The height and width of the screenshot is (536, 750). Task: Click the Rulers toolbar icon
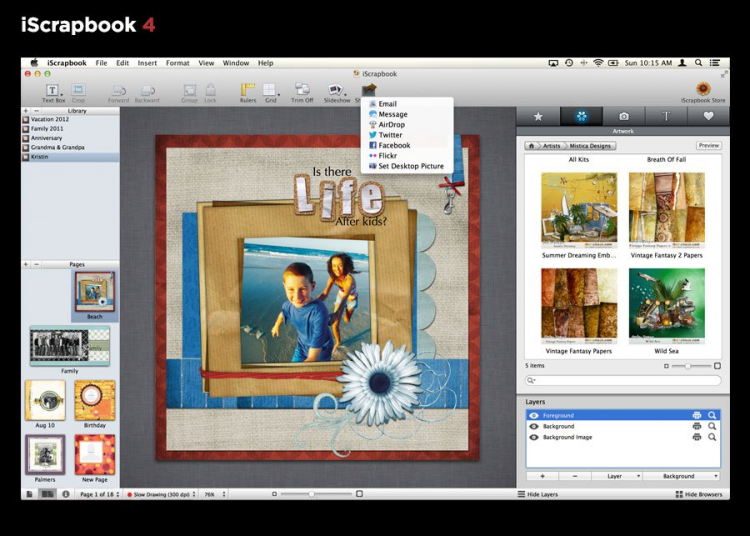click(248, 91)
